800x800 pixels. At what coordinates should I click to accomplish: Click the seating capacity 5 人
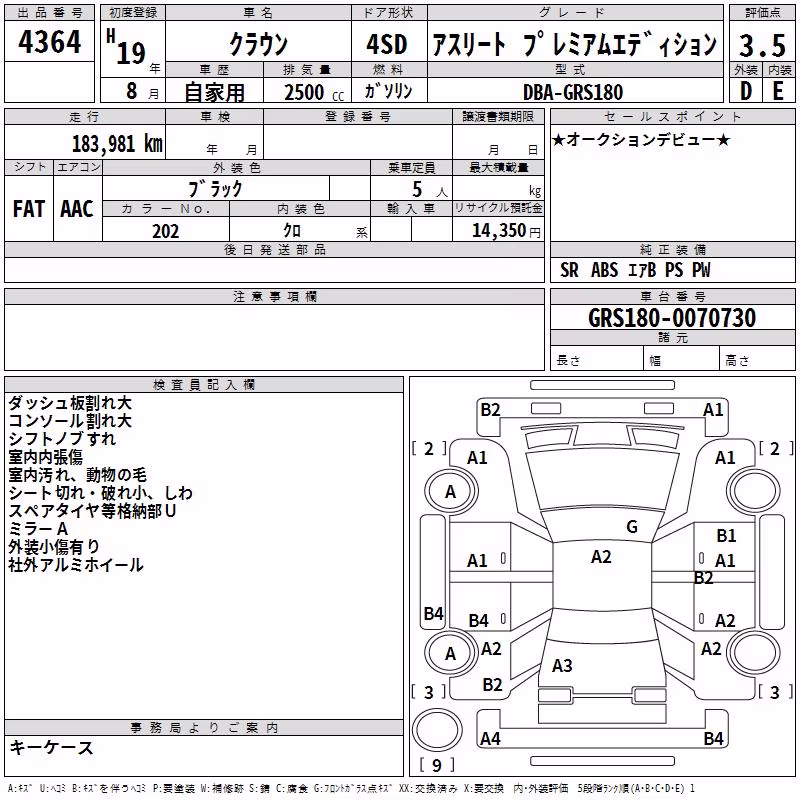coord(430,189)
